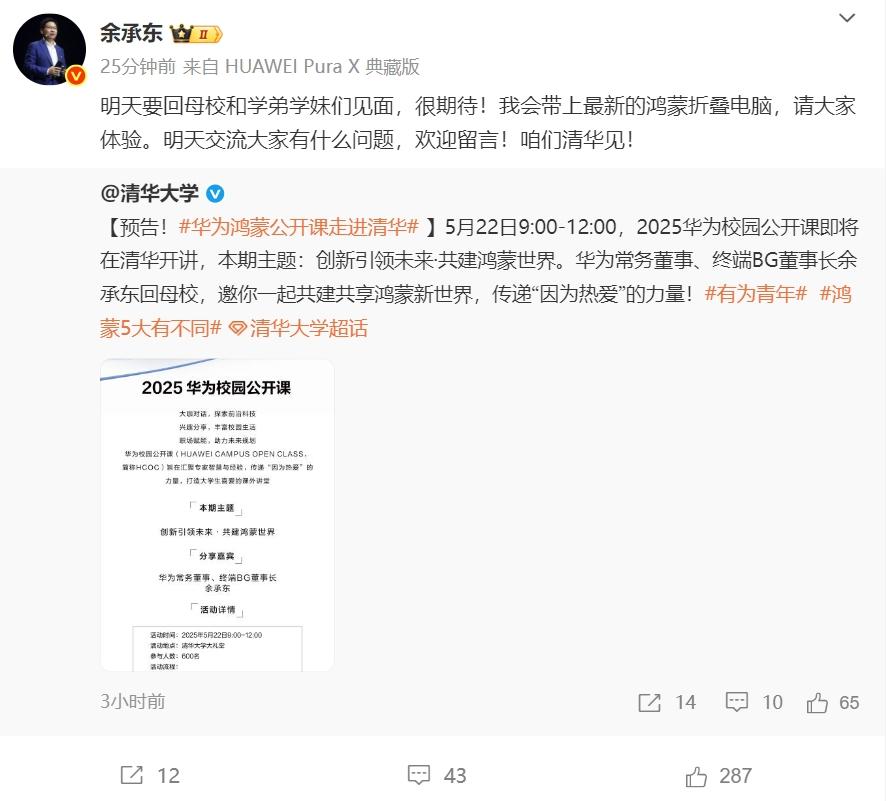Viewport: 886px width, 801px height.
Task: Click the crown membership level badge
Action: click(196, 34)
